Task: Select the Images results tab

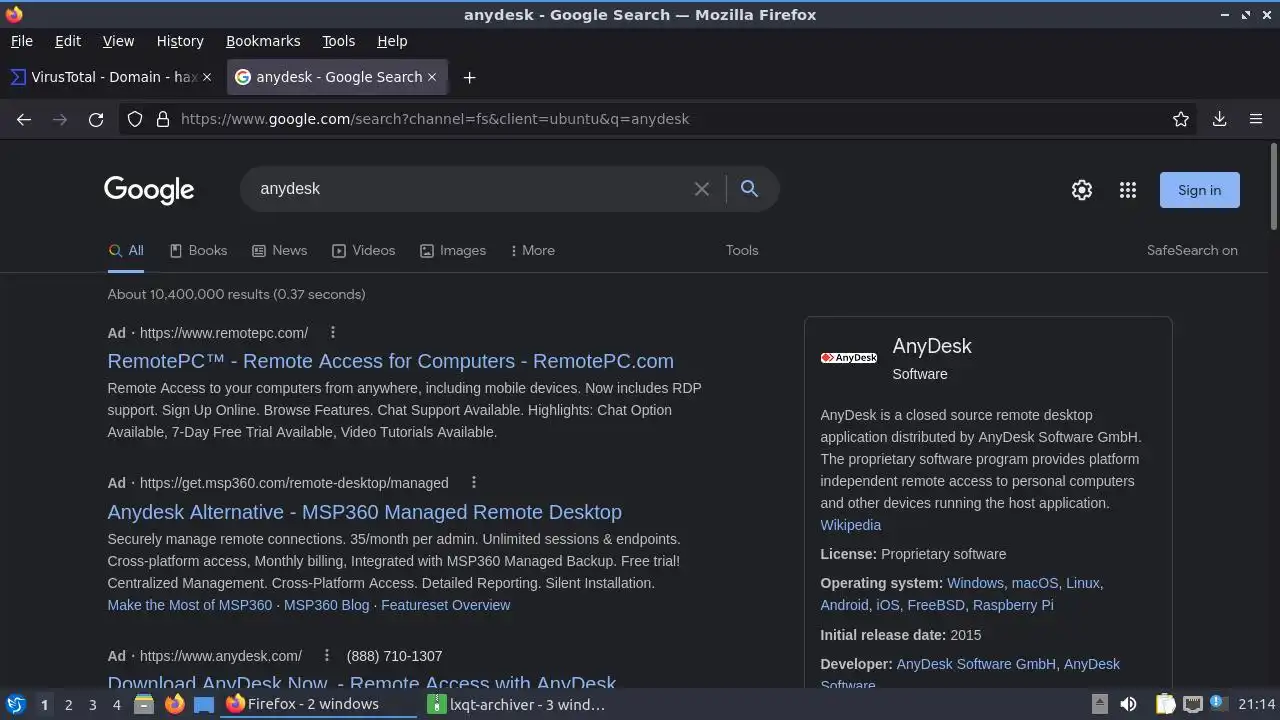Action: point(453,250)
